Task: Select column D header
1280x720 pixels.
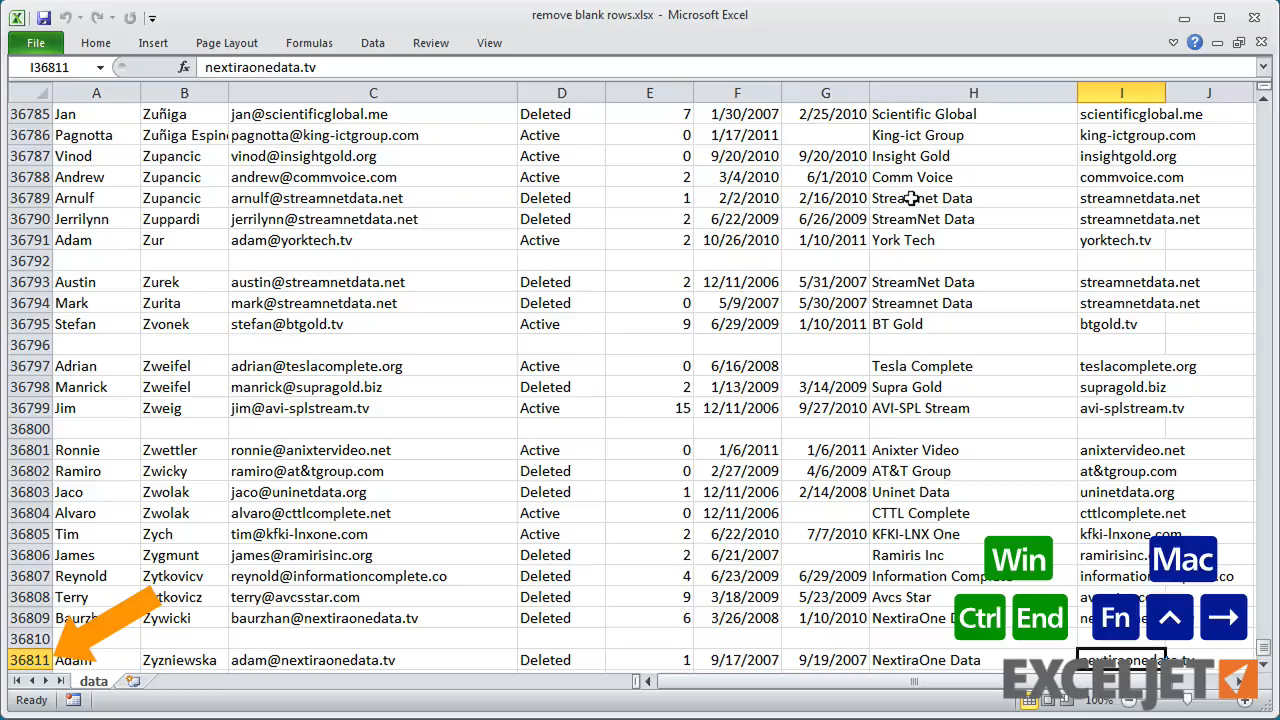Action: pyautogui.click(x=561, y=93)
